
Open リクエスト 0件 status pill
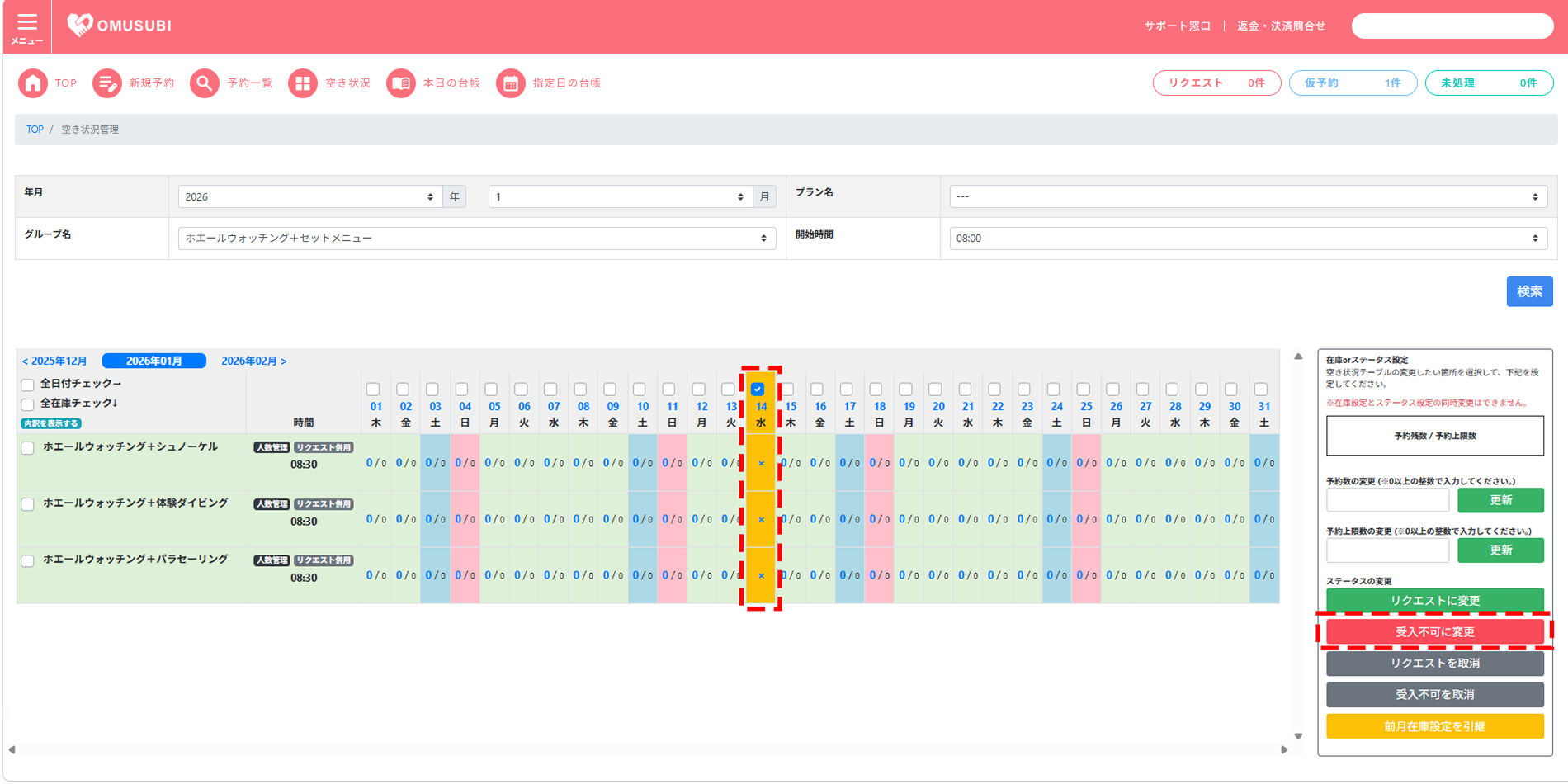1216,83
